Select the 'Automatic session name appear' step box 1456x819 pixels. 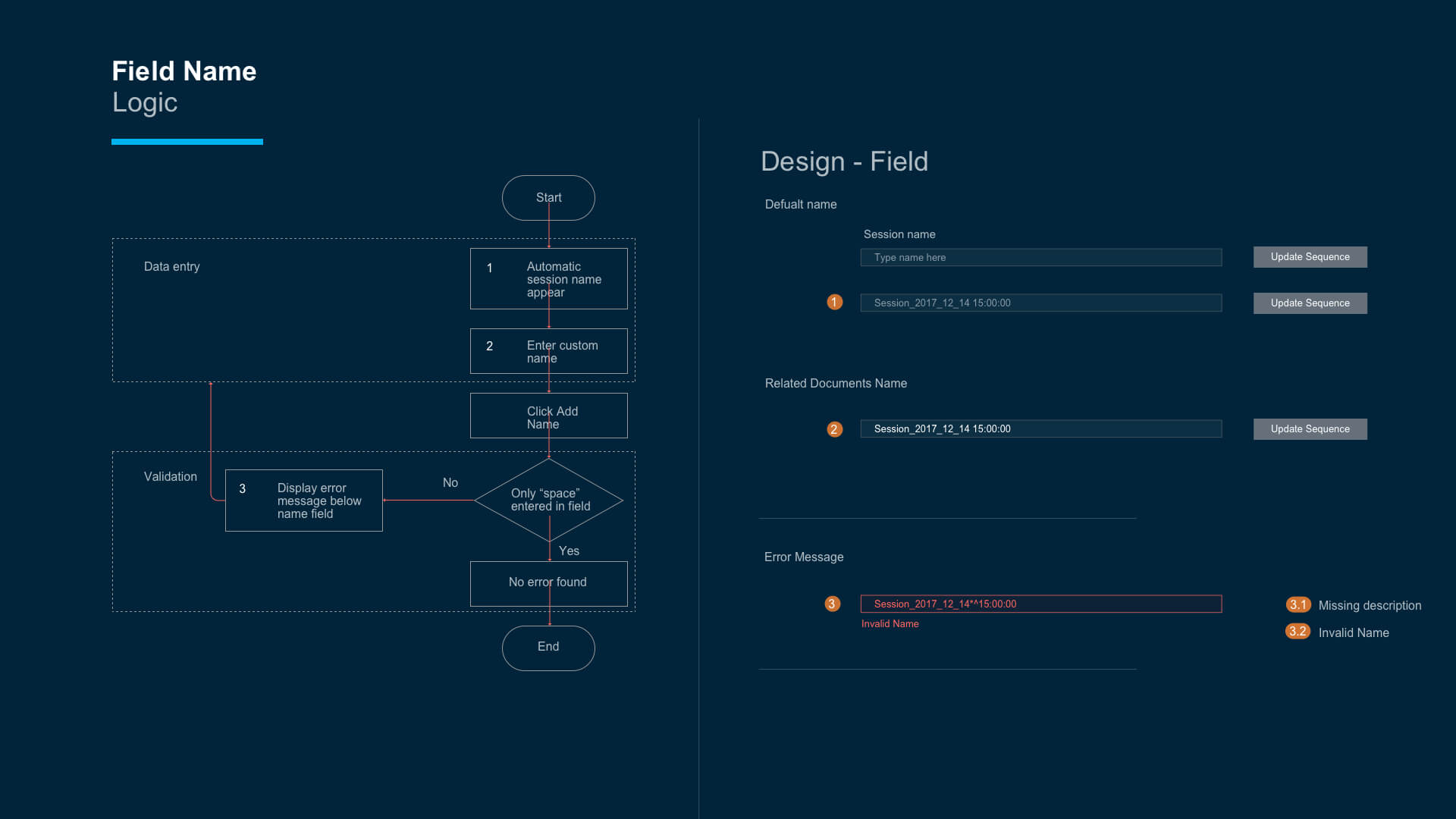click(548, 279)
